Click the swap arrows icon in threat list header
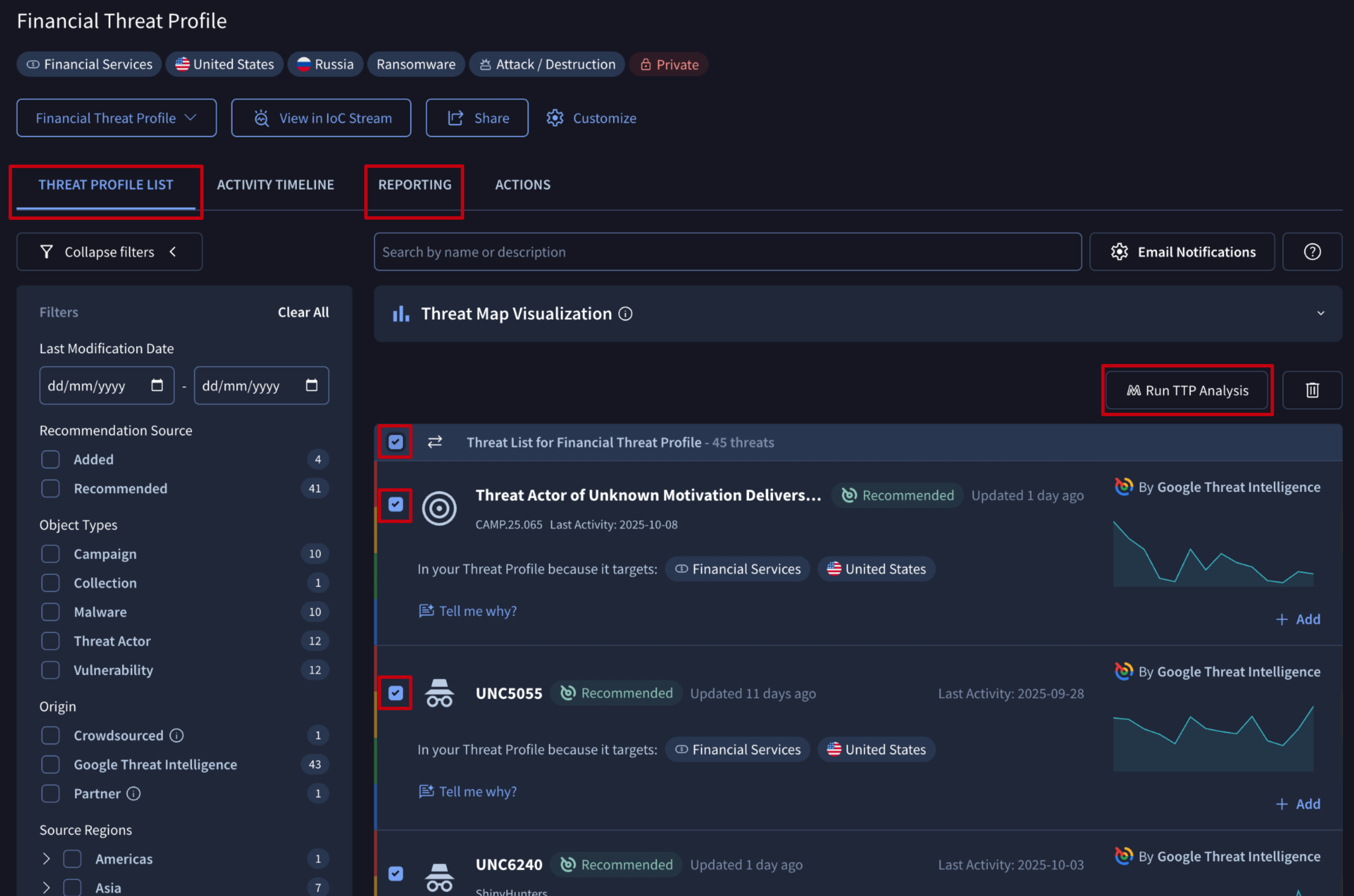This screenshot has width=1354, height=896. (x=435, y=442)
